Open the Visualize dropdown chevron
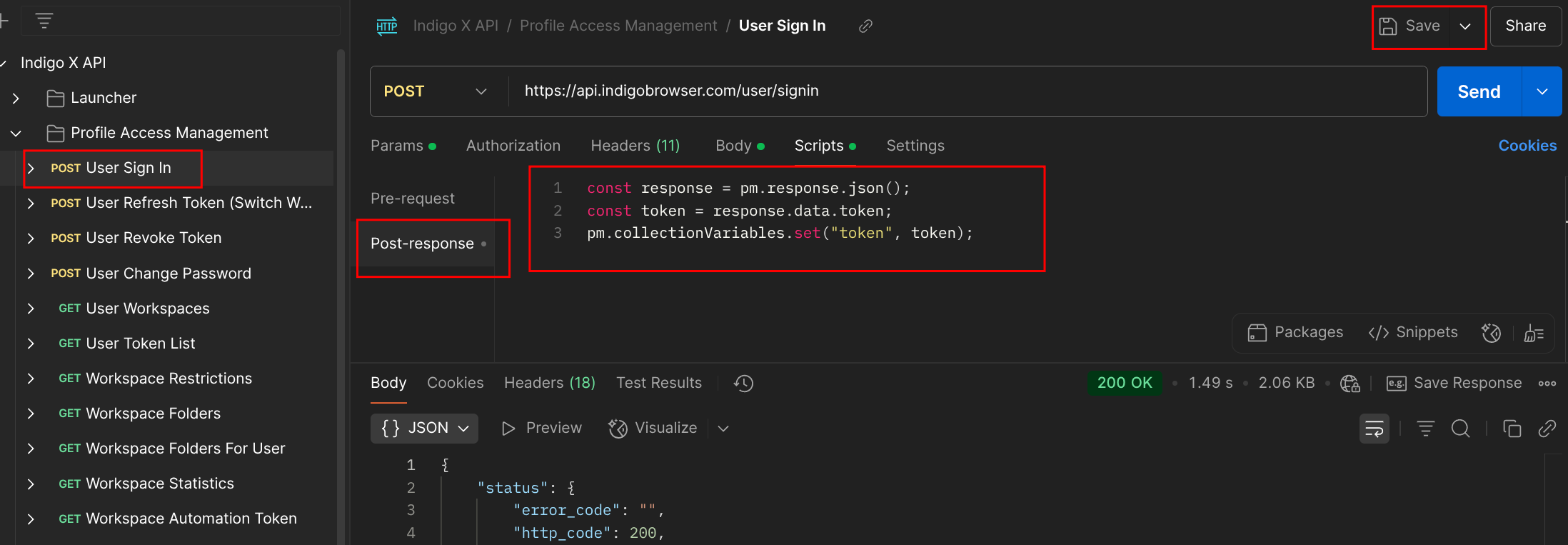1568x545 pixels. tap(723, 429)
